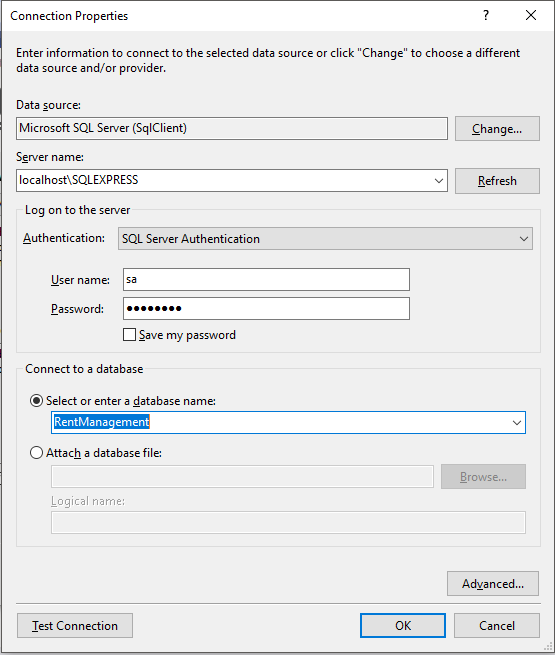Image resolution: width=555 pixels, height=655 pixels.
Task: Expand the database name dropdown arrow
Action: pos(517,422)
